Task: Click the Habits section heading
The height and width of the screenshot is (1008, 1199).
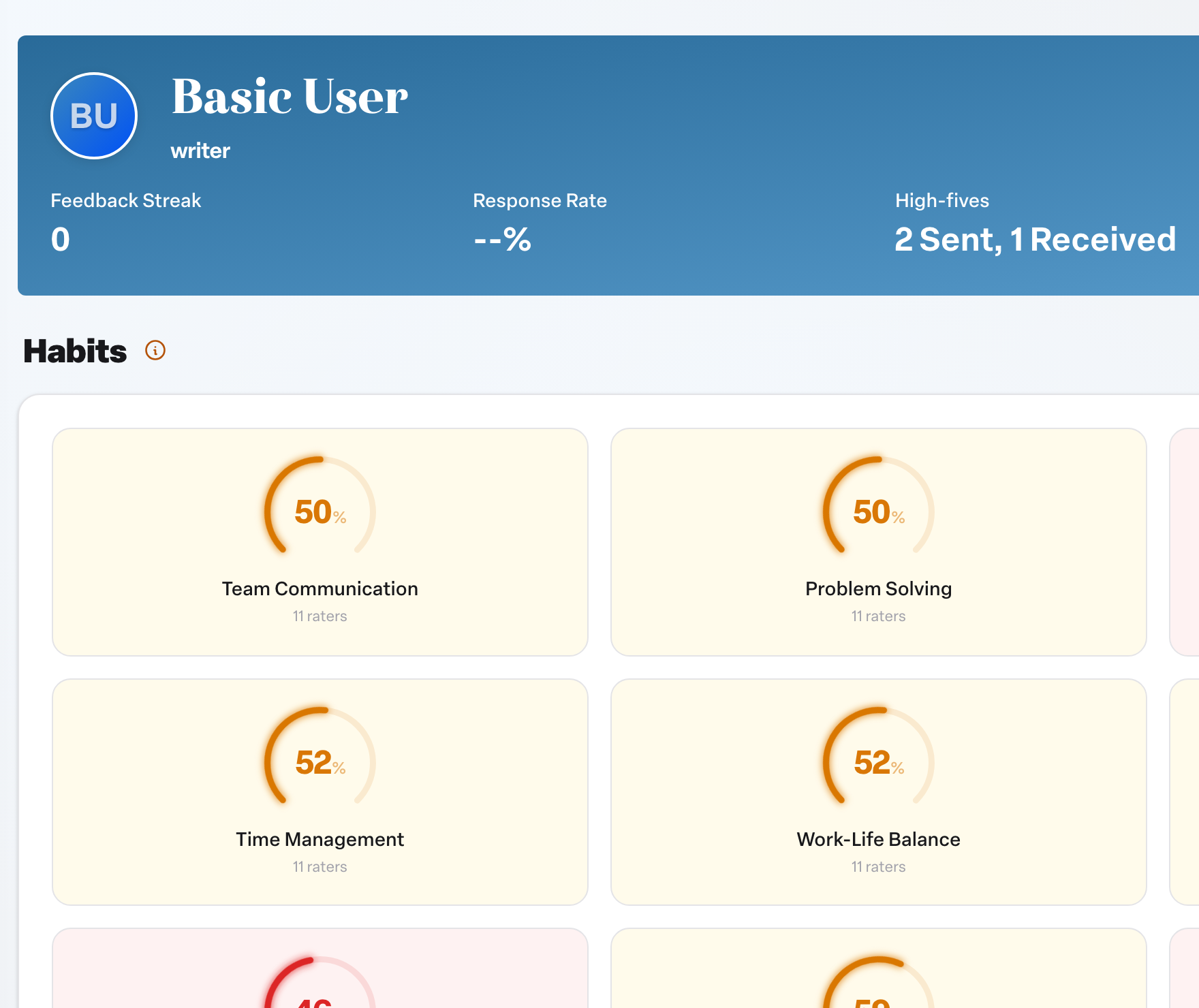Action: pos(75,351)
